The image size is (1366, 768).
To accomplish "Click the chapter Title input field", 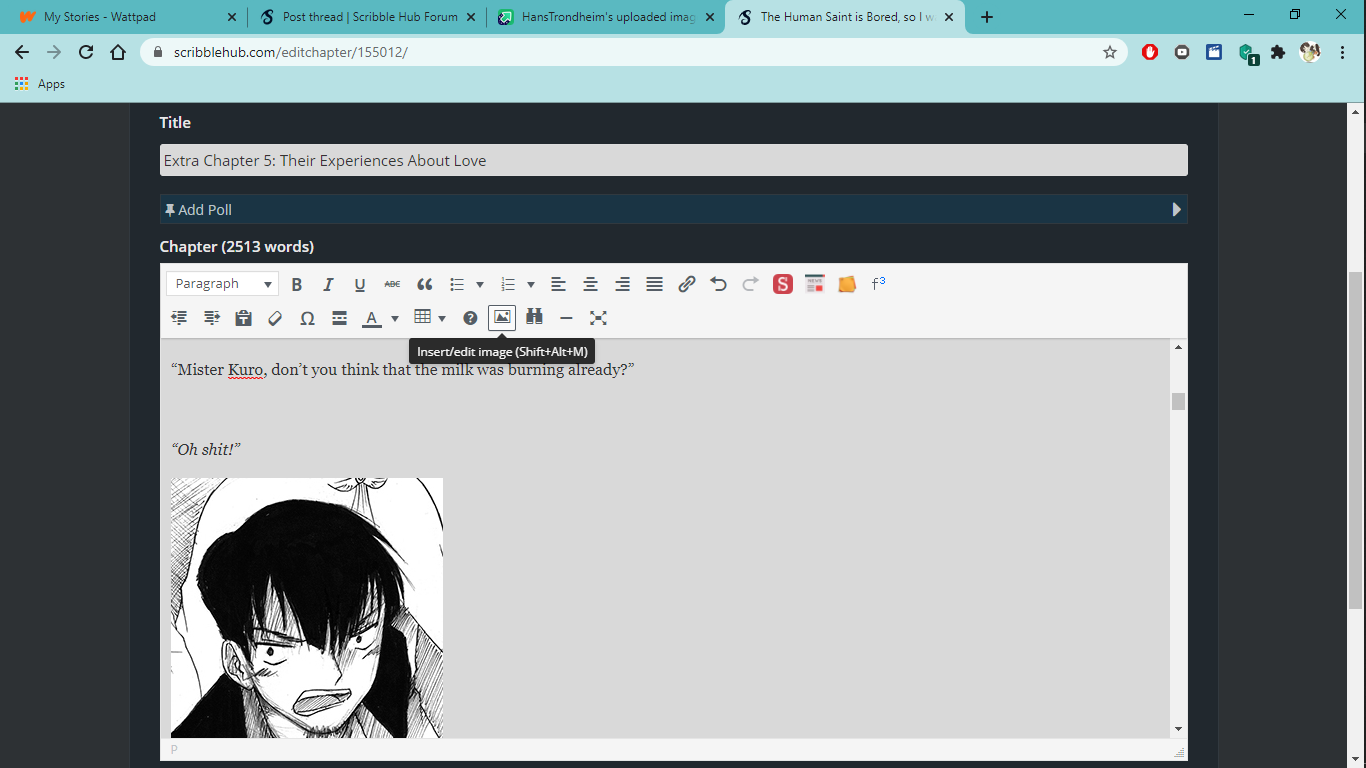I will click(x=673, y=160).
